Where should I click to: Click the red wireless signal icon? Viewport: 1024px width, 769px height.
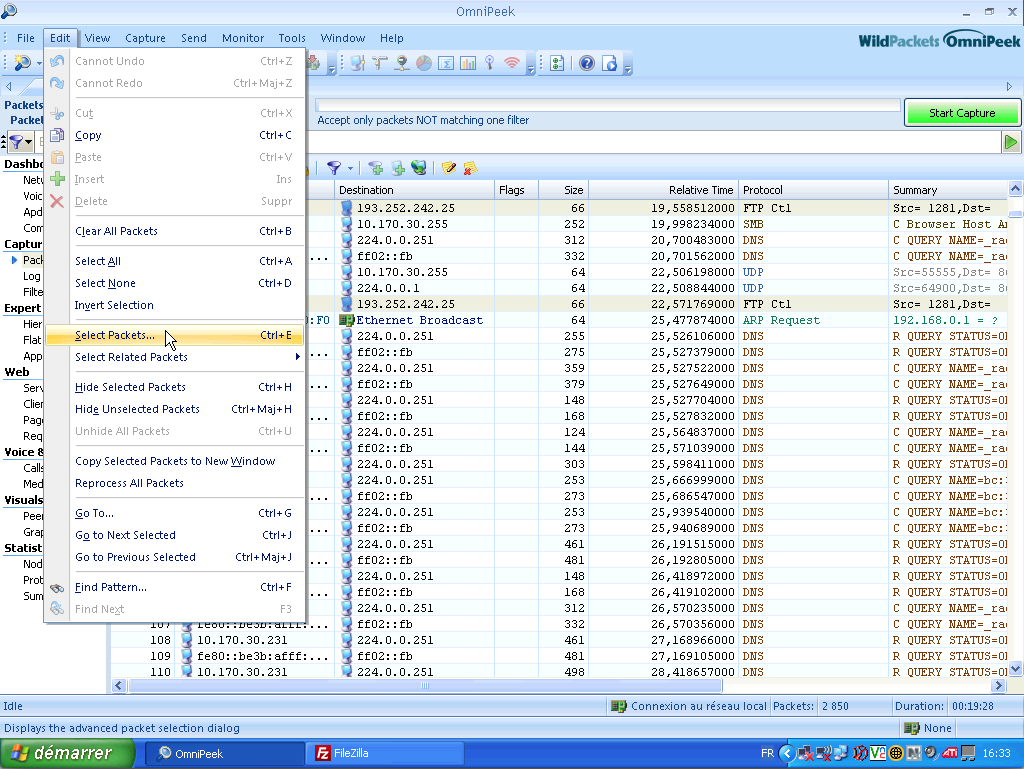(513, 63)
